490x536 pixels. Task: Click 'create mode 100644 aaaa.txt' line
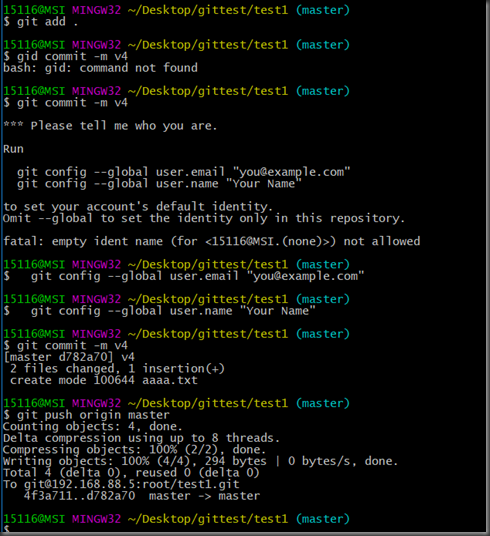click(x=104, y=380)
